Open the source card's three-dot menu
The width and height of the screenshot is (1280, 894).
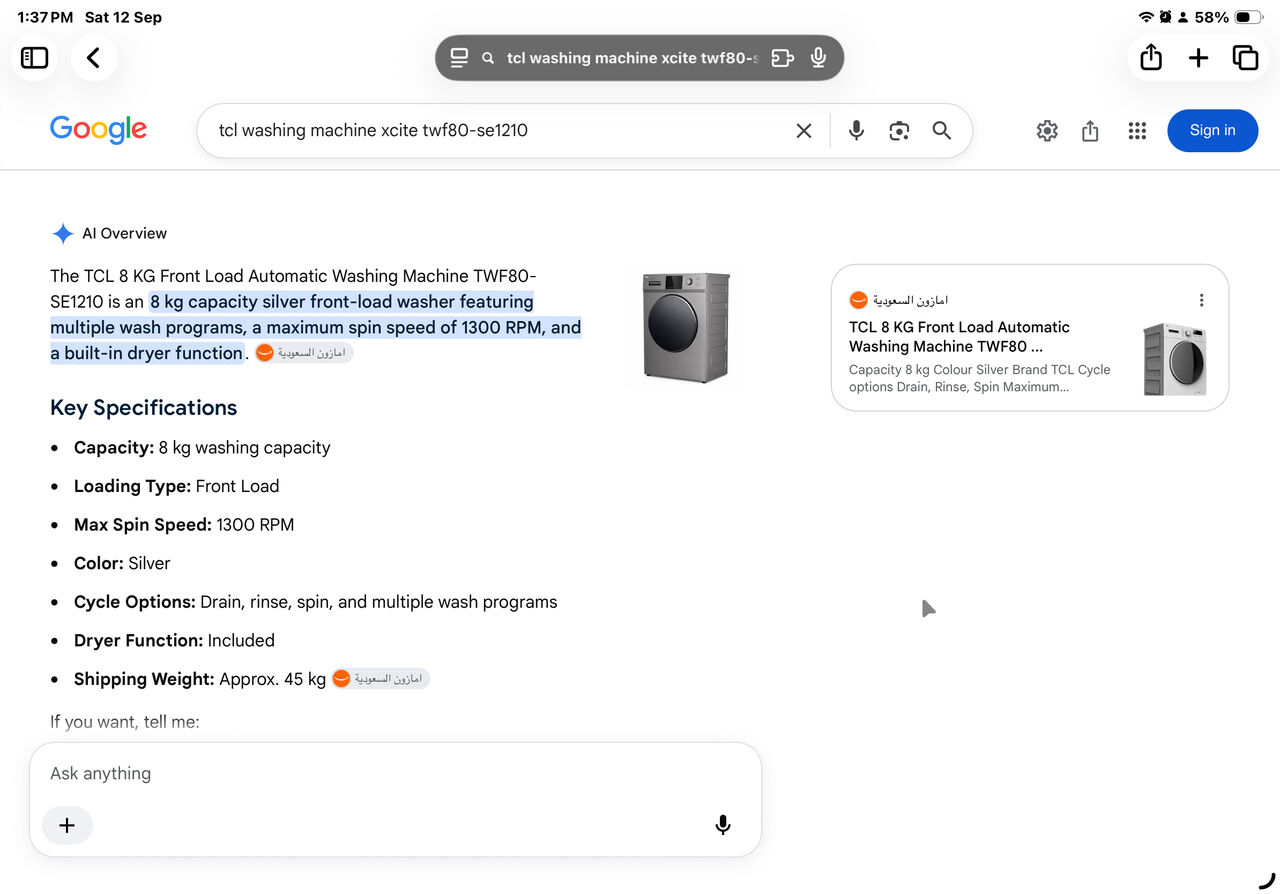tap(1201, 300)
